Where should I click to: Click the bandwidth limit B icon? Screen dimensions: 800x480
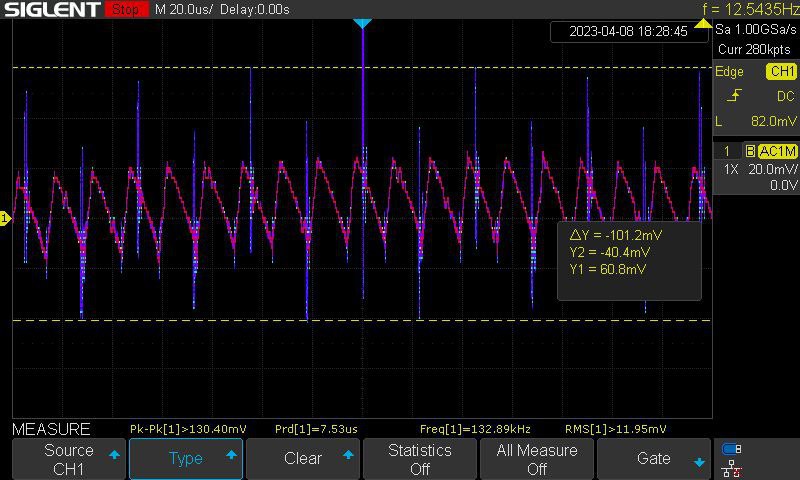[x=750, y=151]
